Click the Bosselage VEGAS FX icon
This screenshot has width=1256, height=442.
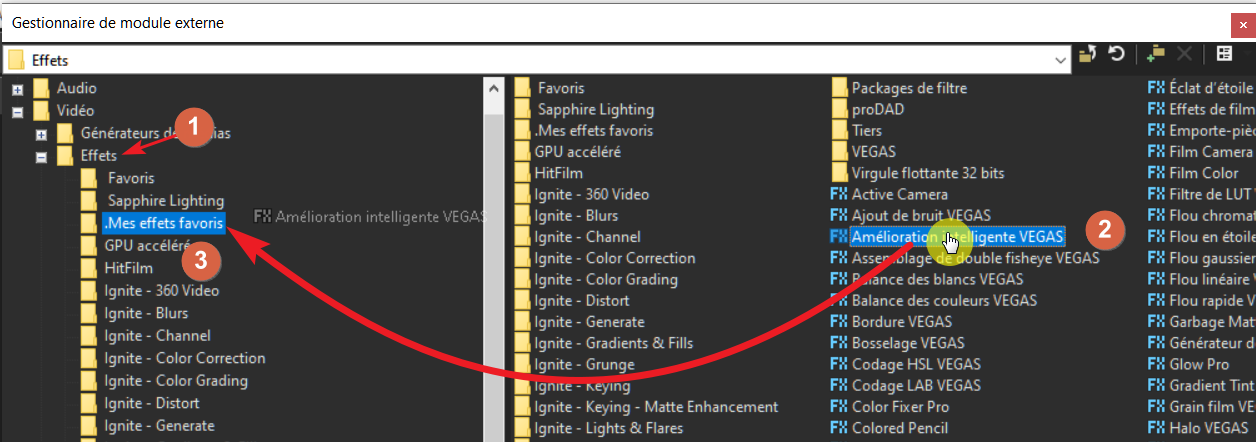tap(839, 343)
